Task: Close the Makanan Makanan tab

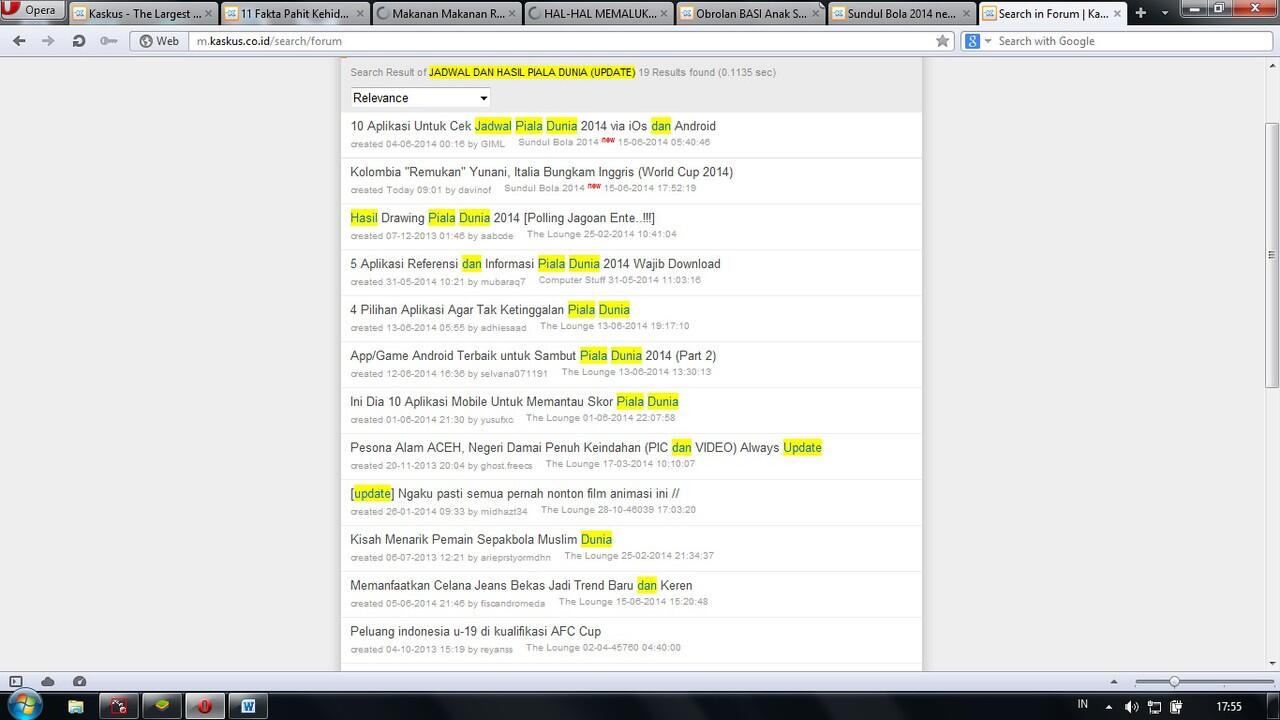Action: point(512,14)
